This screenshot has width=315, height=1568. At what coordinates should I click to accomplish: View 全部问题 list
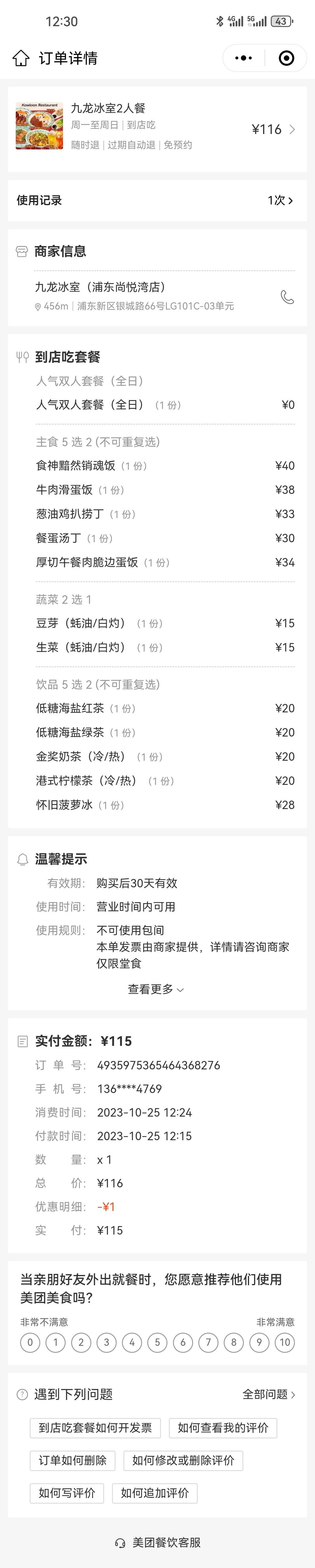[x=269, y=1394]
